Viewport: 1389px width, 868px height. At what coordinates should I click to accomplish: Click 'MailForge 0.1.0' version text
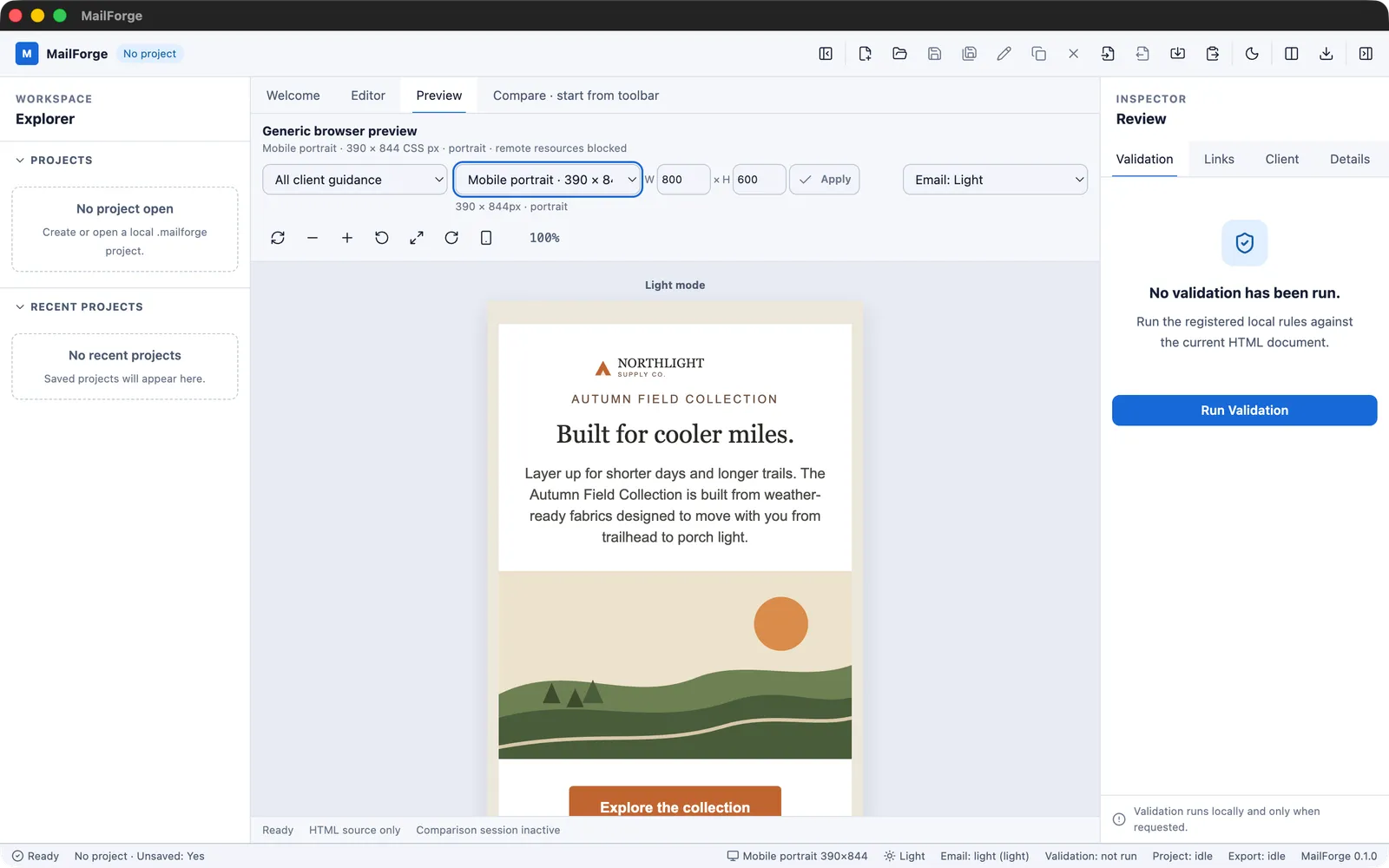pos(1339,856)
